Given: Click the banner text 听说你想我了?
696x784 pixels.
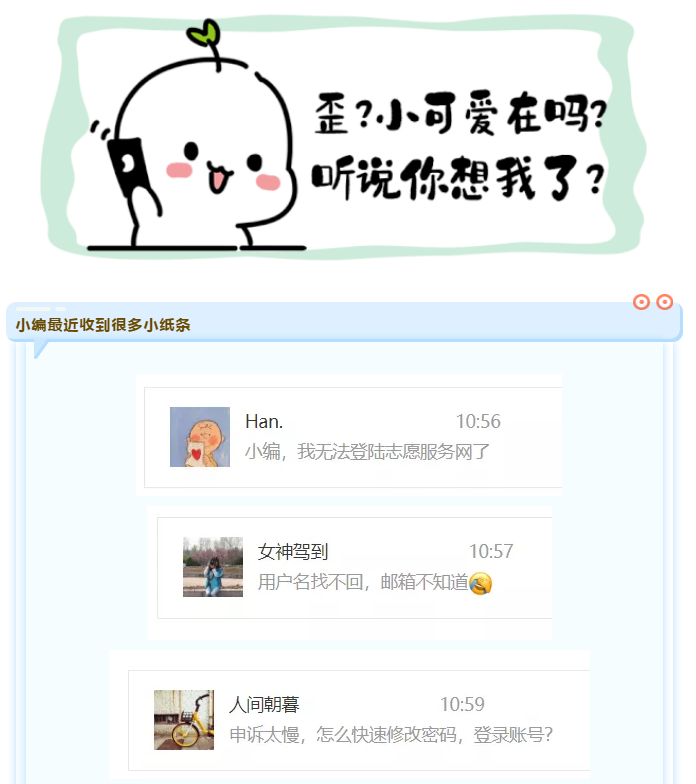Looking at the screenshot, I should (x=458, y=178).
